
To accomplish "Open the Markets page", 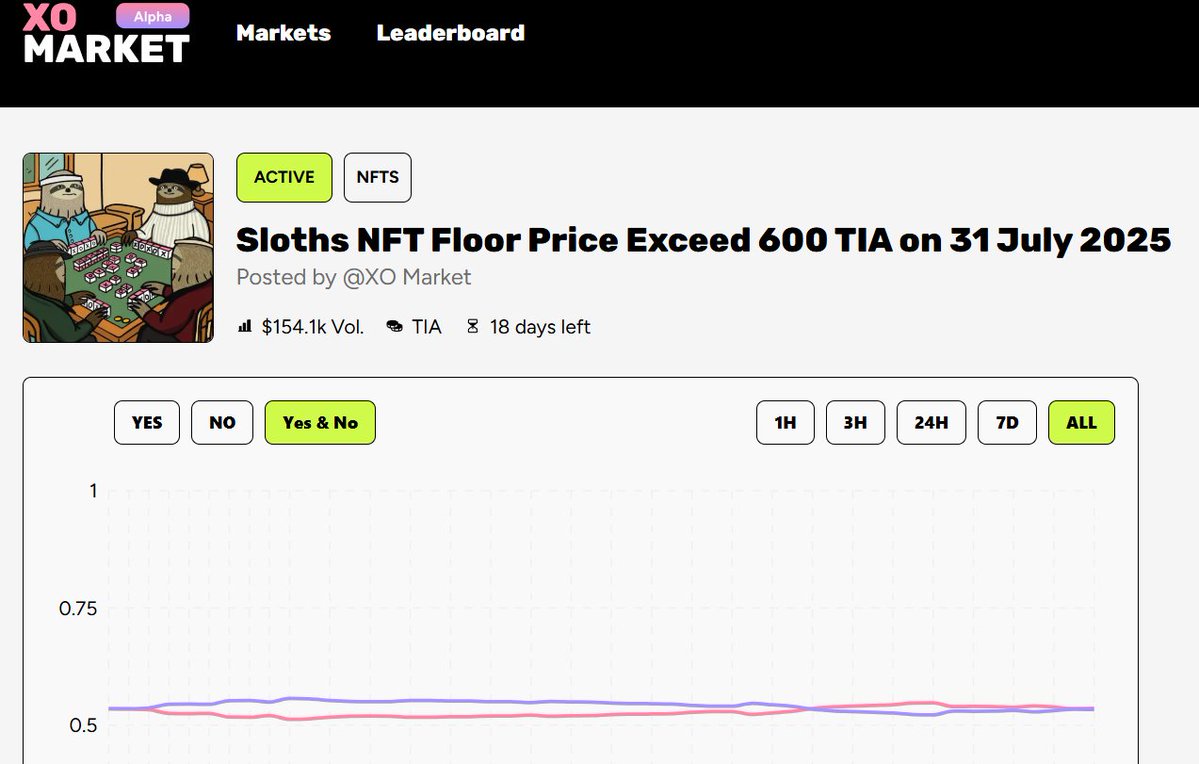I will coord(284,33).
